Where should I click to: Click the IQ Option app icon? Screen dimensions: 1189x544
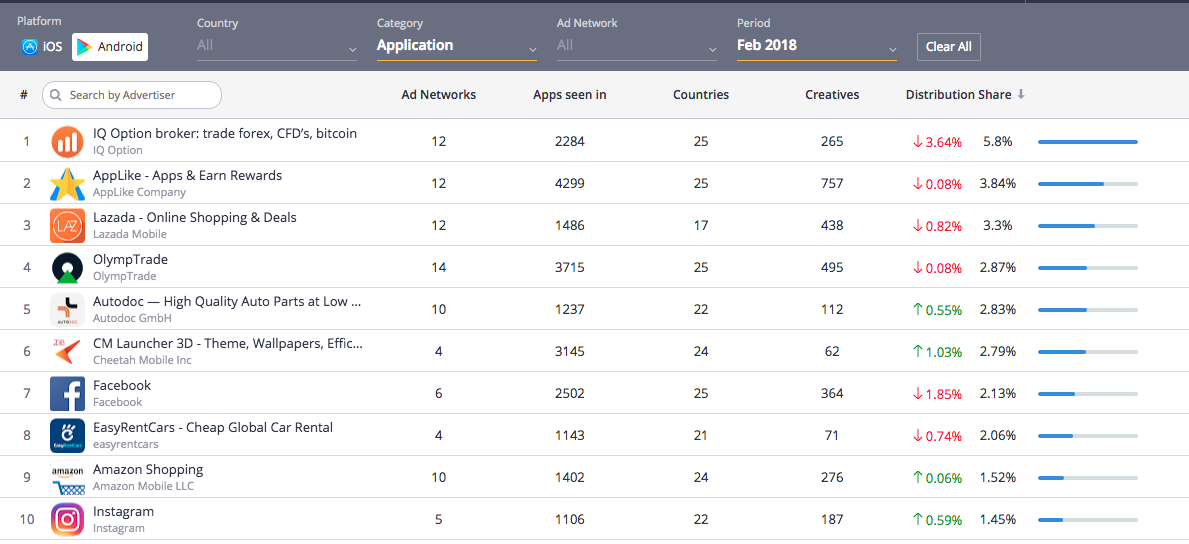point(67,143)
